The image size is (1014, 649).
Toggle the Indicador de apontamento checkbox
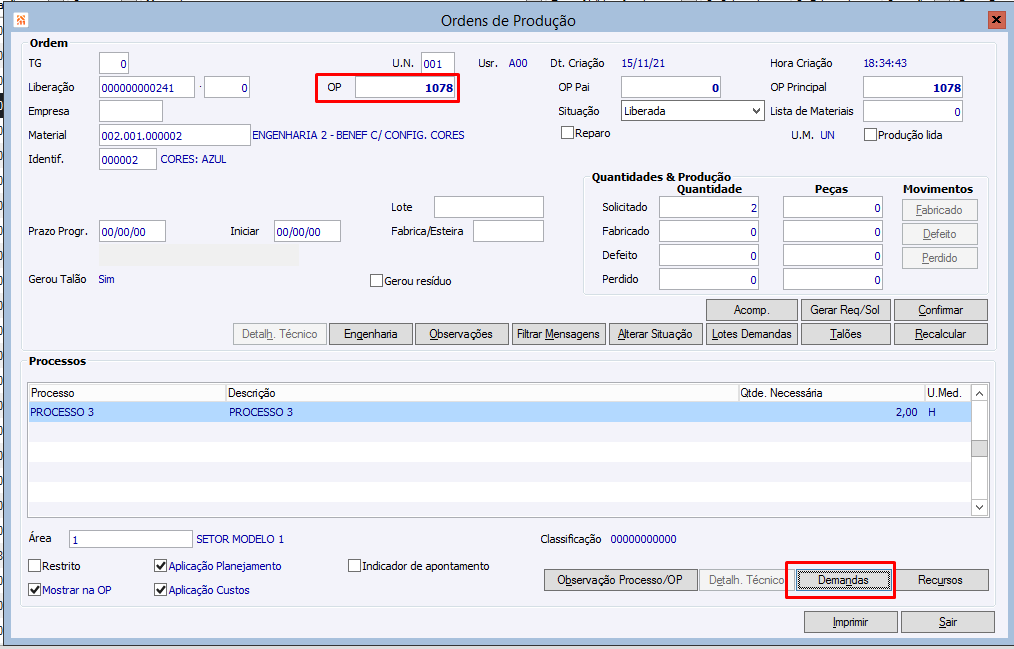[354, 566]
